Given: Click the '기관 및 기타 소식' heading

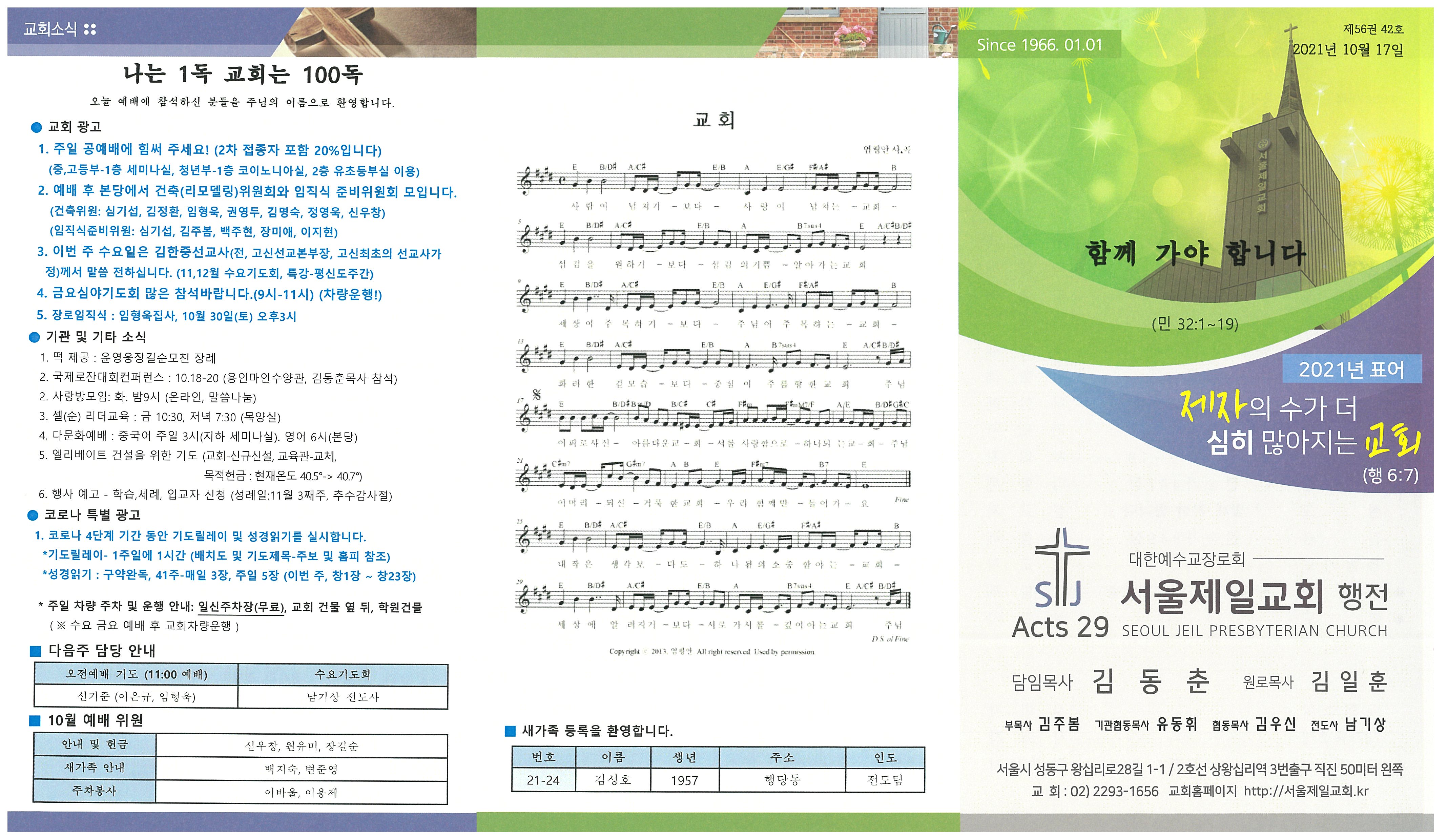Looking at the screenshot, I should tap(96, 337).
